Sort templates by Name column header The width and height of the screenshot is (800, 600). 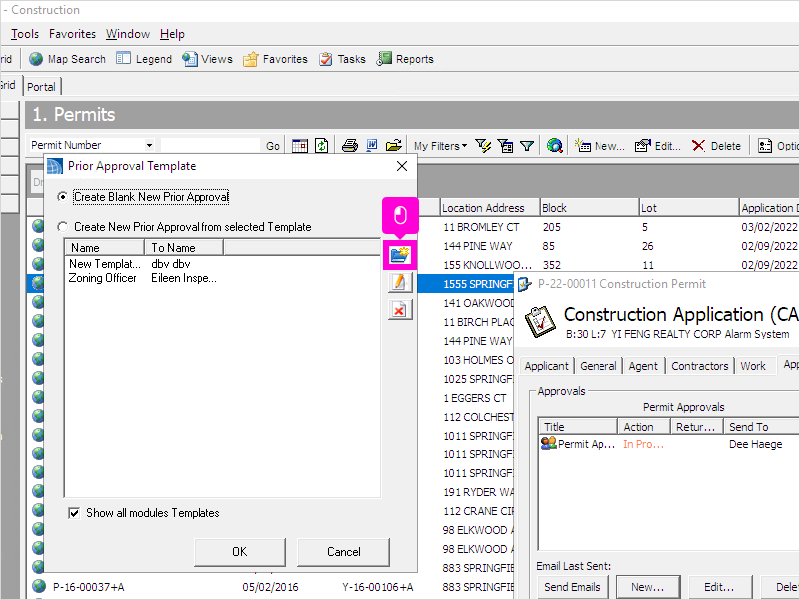[105, 247]
